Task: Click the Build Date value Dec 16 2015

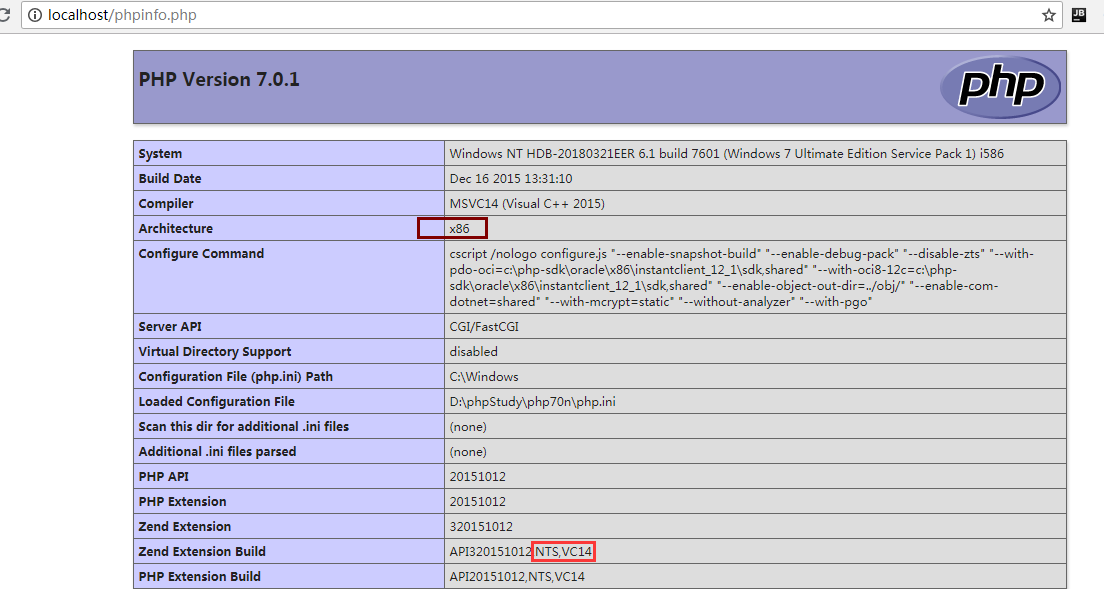Action: 510,179
